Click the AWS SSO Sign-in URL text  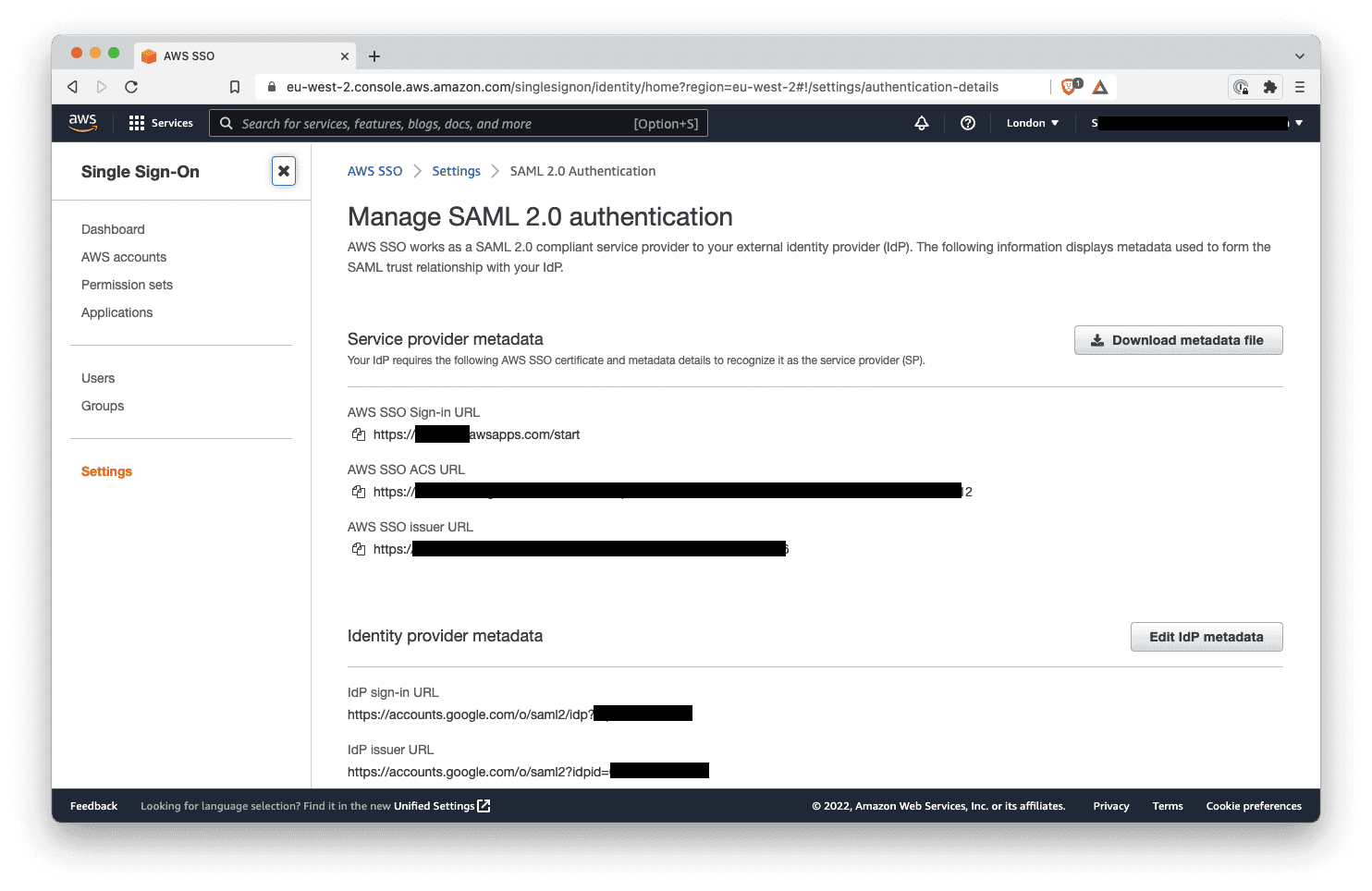click(x=476, y=434)
